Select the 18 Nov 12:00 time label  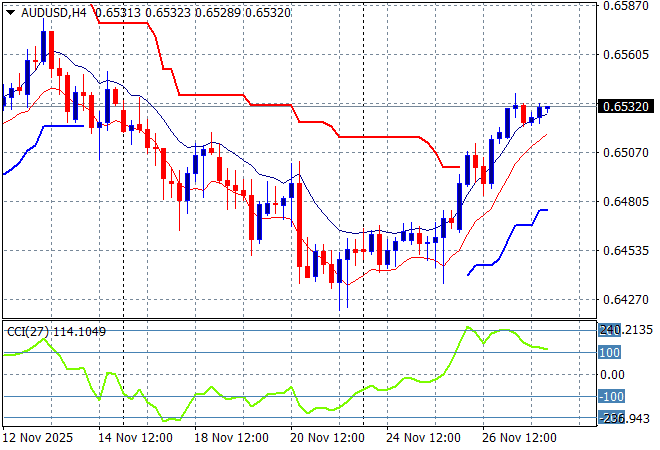231,438
